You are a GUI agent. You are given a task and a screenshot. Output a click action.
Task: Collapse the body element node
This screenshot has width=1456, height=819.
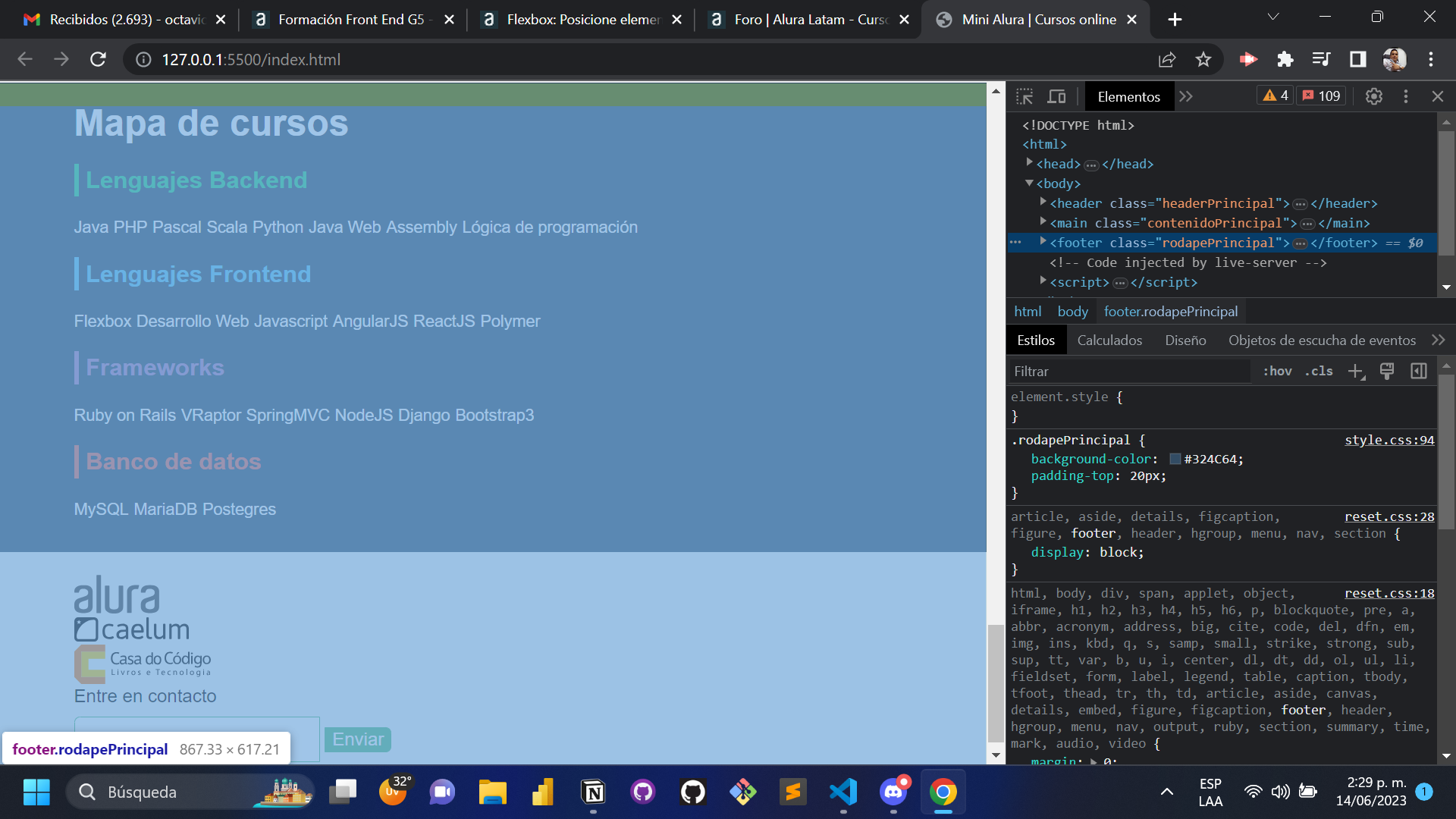(1030, 183)
